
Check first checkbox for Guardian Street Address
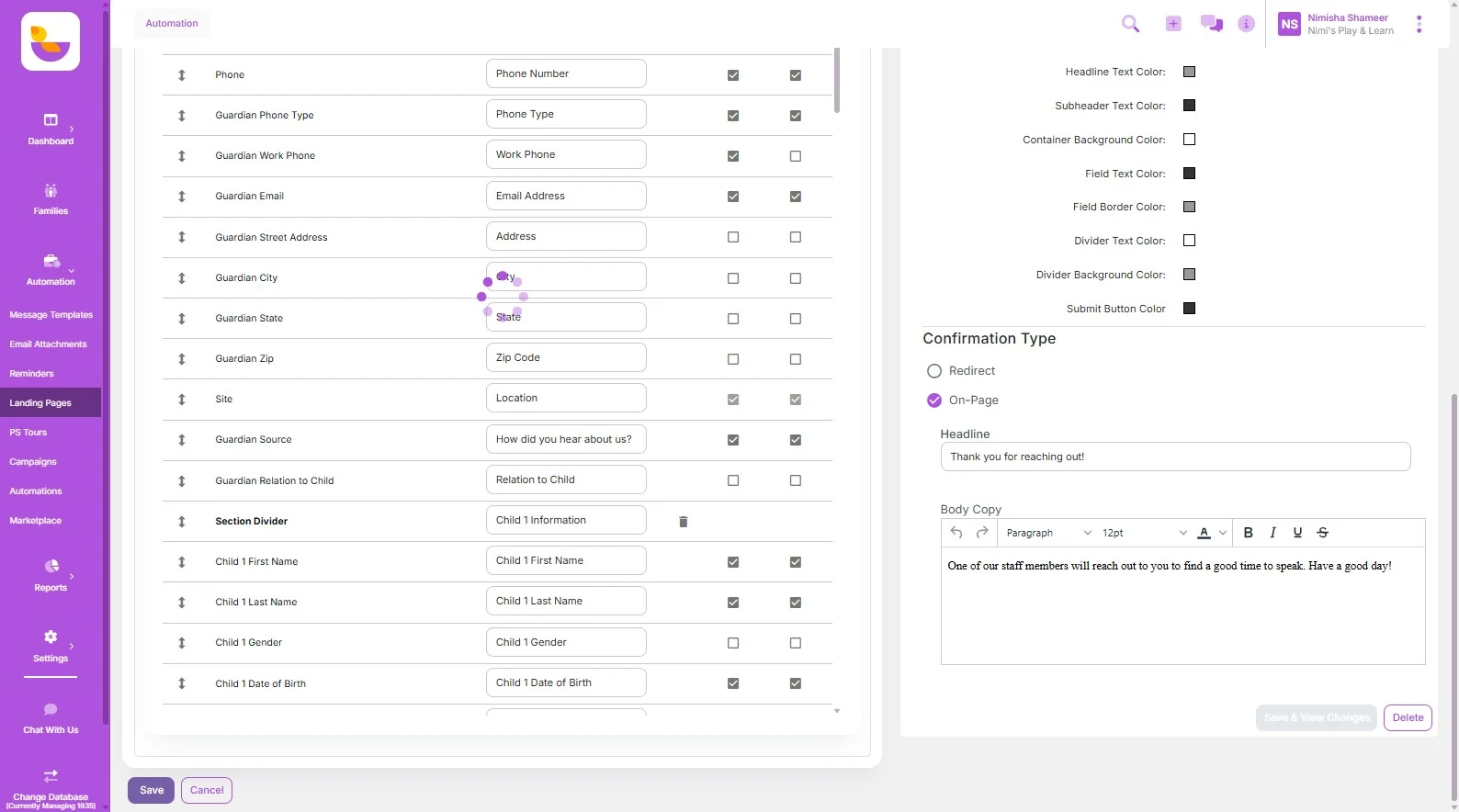(x=733, y=237)
